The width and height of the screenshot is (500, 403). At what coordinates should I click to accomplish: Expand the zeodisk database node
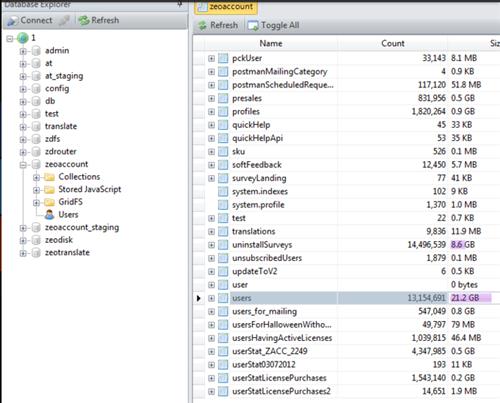coord(23,240)
